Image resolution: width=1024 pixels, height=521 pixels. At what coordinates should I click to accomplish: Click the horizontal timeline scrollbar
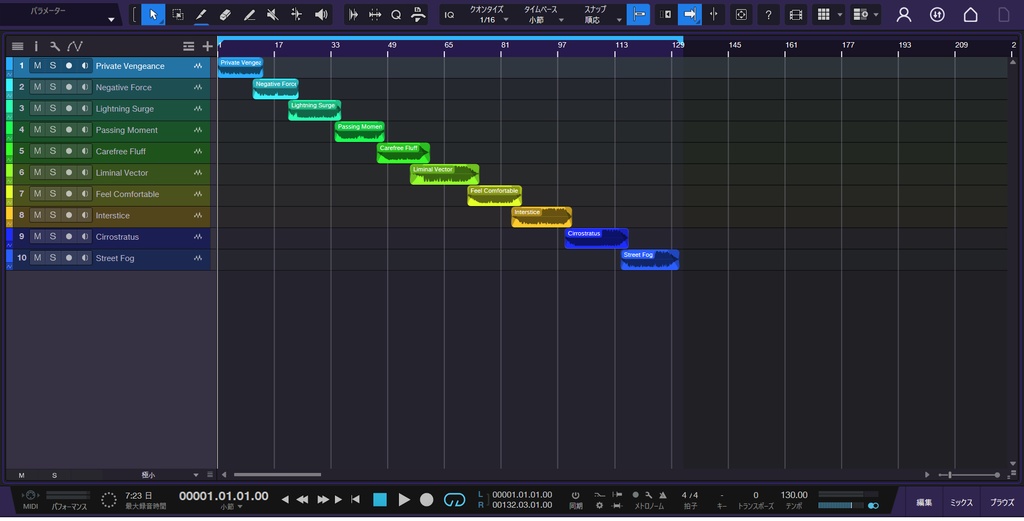tap(278, 475)
